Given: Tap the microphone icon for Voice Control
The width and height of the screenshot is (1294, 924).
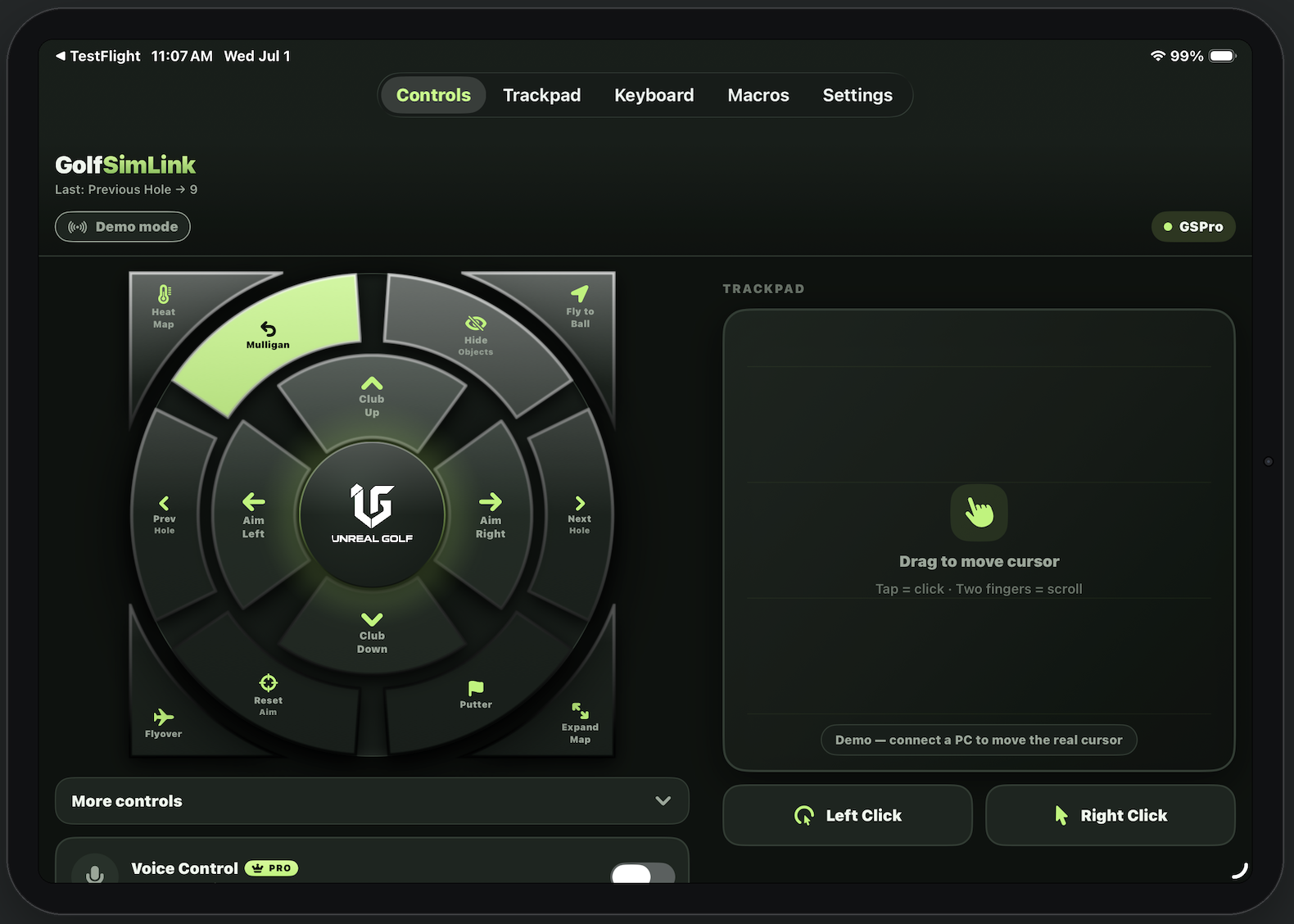Looking at the screenshot, I should 95,873.
